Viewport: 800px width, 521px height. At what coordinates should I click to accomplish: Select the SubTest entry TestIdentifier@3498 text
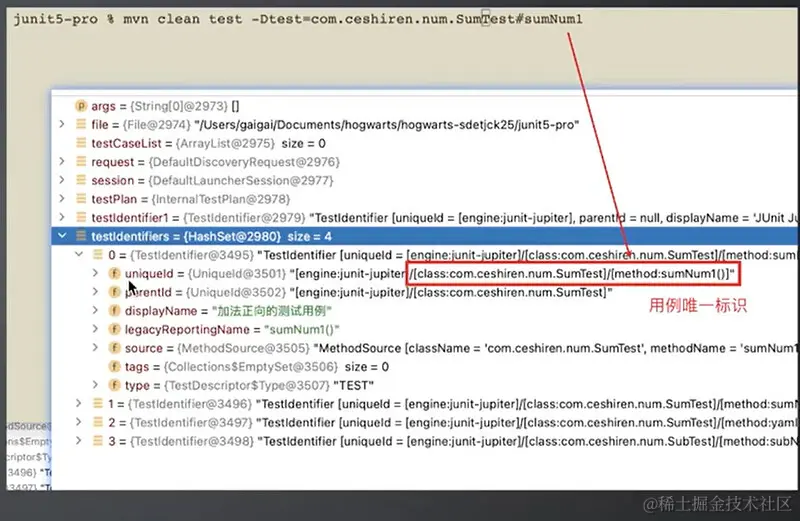tap(525, 441)
